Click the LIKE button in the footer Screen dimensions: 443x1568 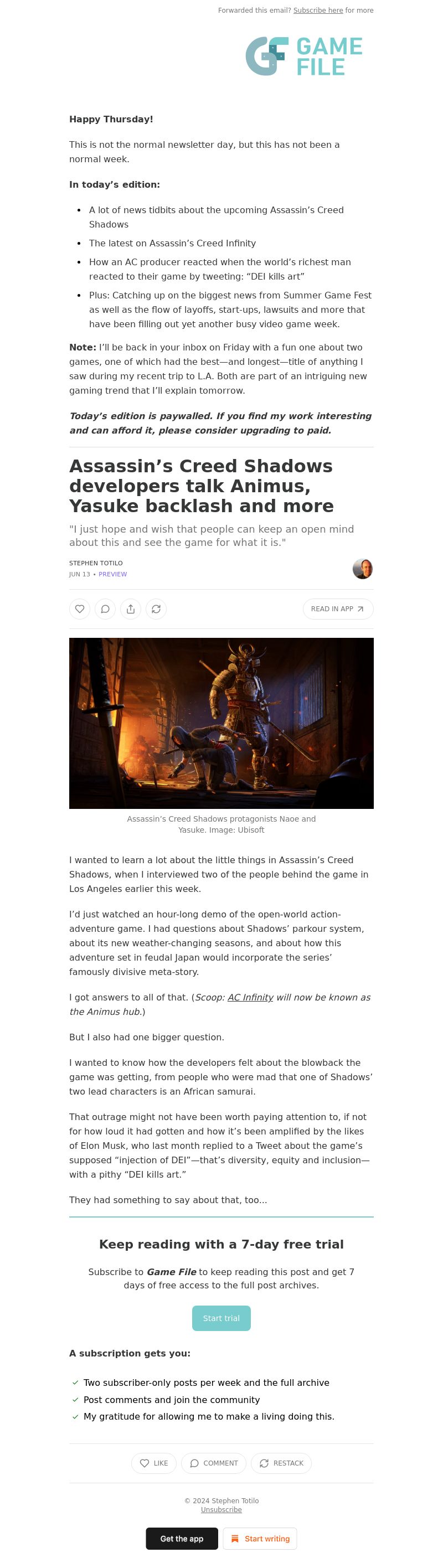click(x=154, y=1463)
